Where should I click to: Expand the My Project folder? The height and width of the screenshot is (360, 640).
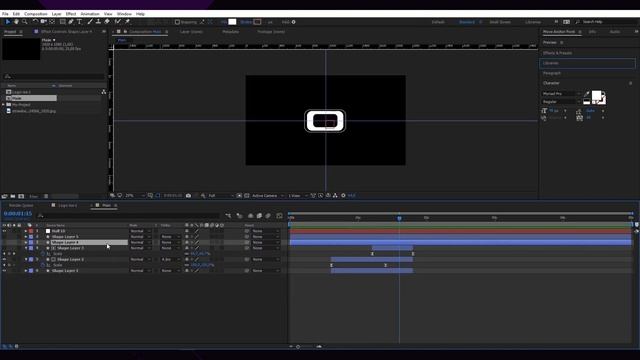point(3,105)
